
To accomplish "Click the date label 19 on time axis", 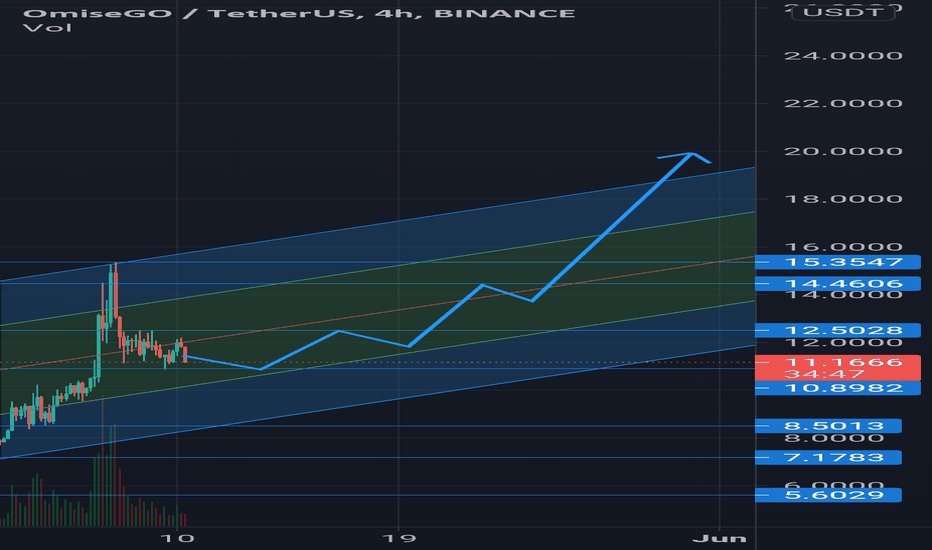I will click(x=398, y=538).
